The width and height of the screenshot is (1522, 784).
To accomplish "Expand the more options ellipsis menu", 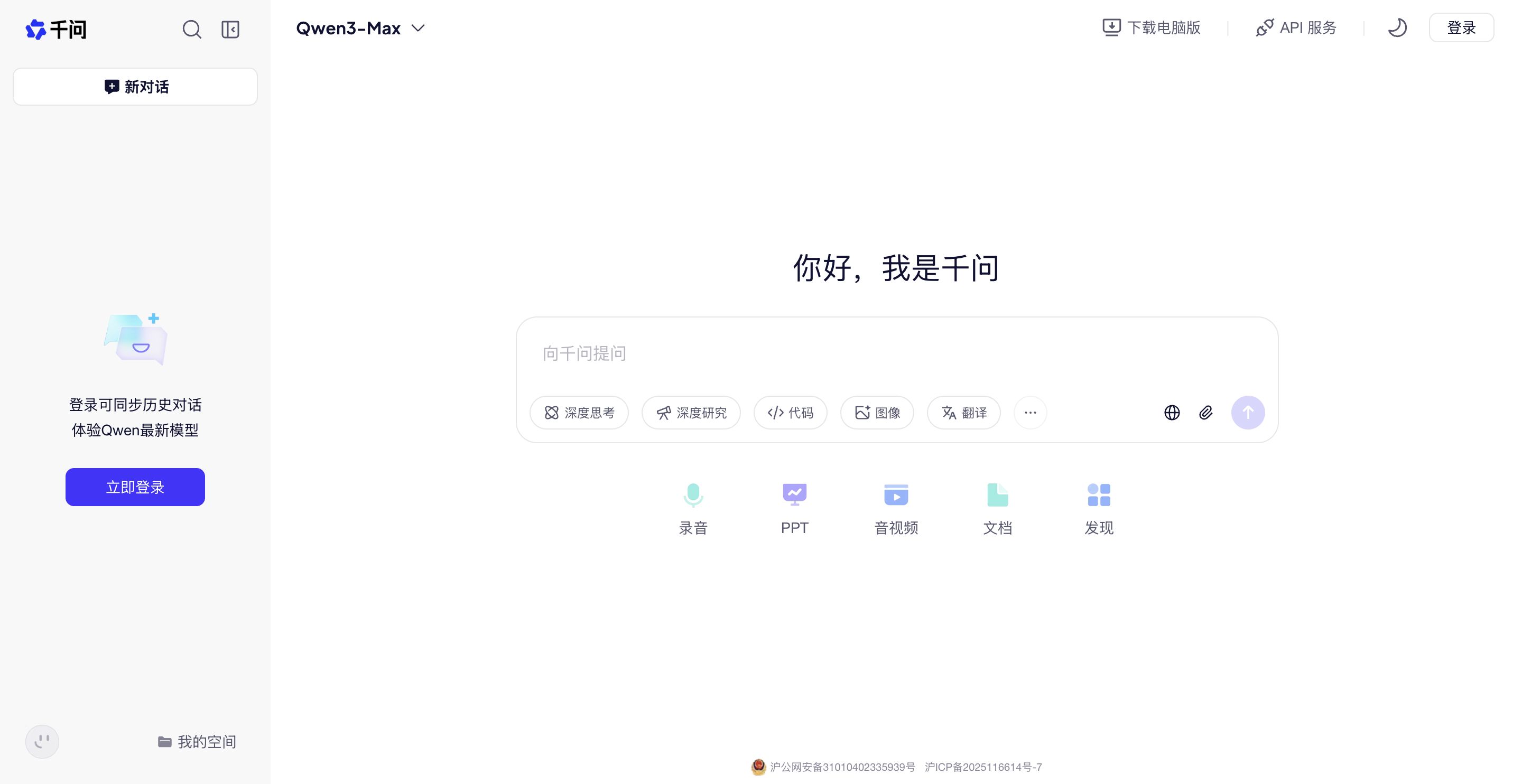I will click(1030, 413).
